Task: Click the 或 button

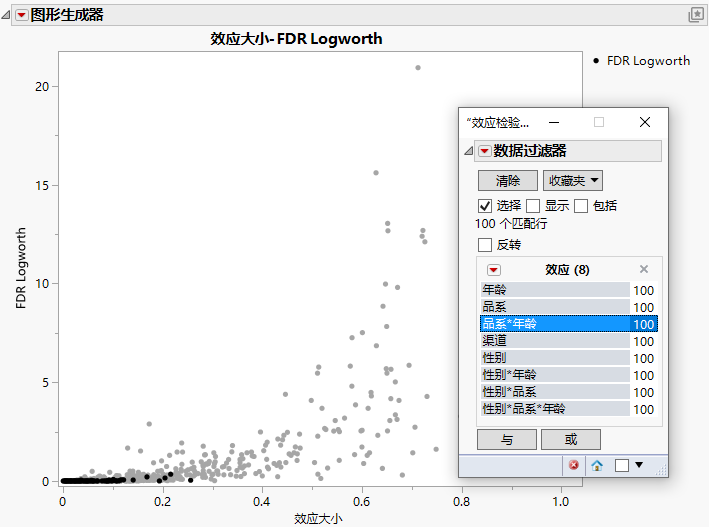Action: [571, 439]
